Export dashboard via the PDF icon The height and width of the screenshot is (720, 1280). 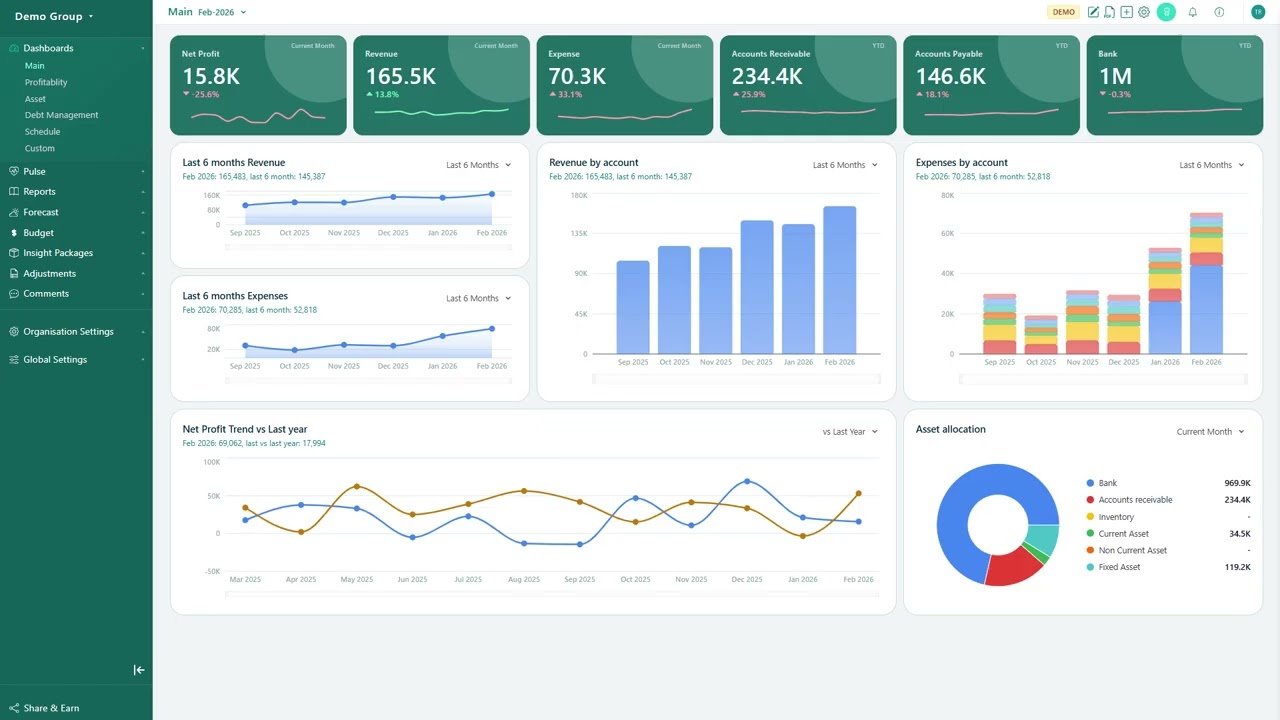(x=1109, y=12)
